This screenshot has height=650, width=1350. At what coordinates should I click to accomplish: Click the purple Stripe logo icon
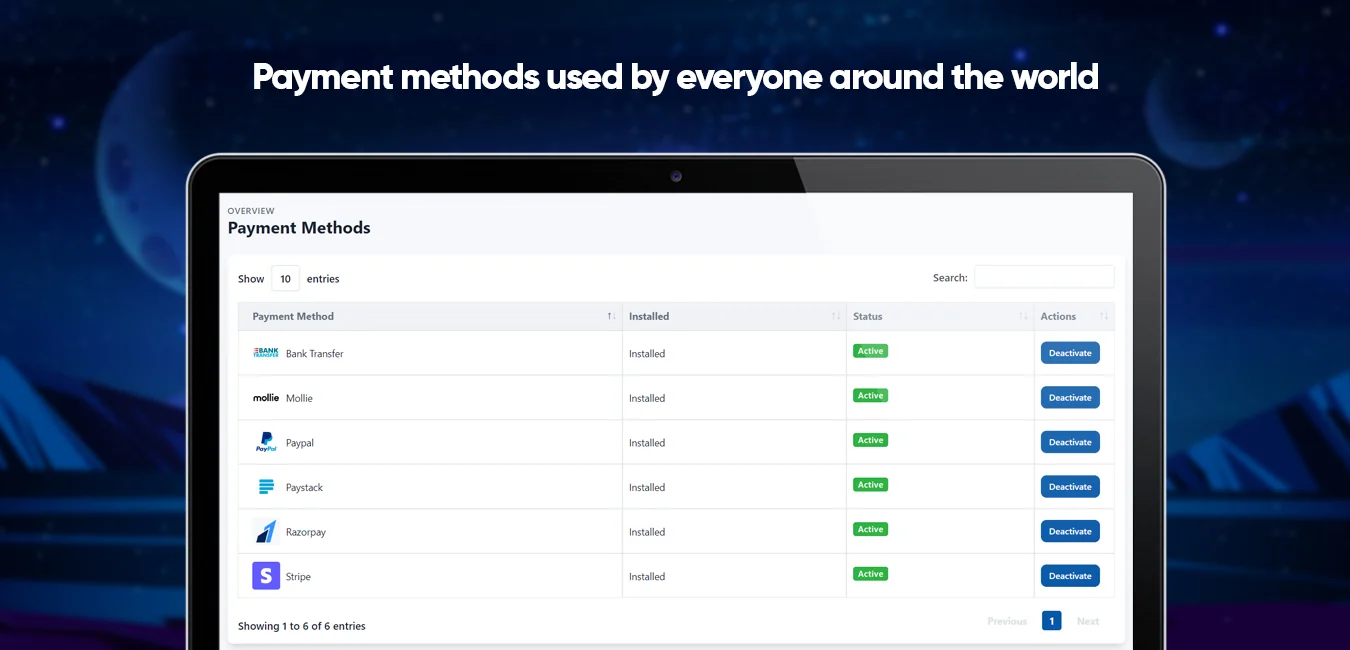click(x=266, y=576)
